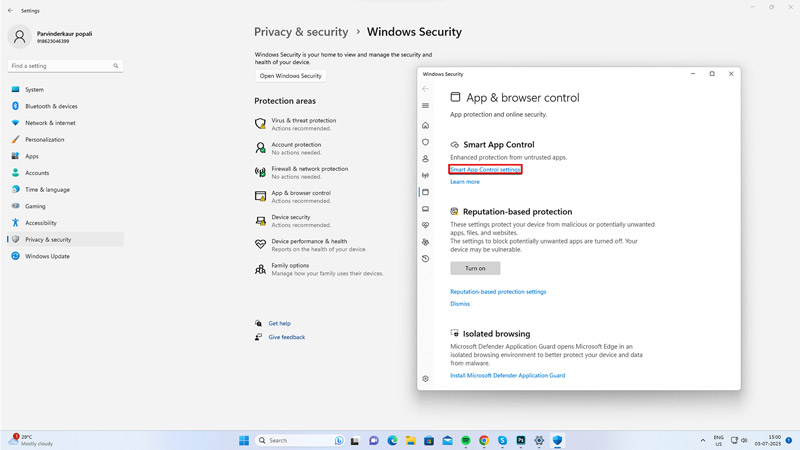
Task: Open Skype from taskbar
Action: [503, 440]
